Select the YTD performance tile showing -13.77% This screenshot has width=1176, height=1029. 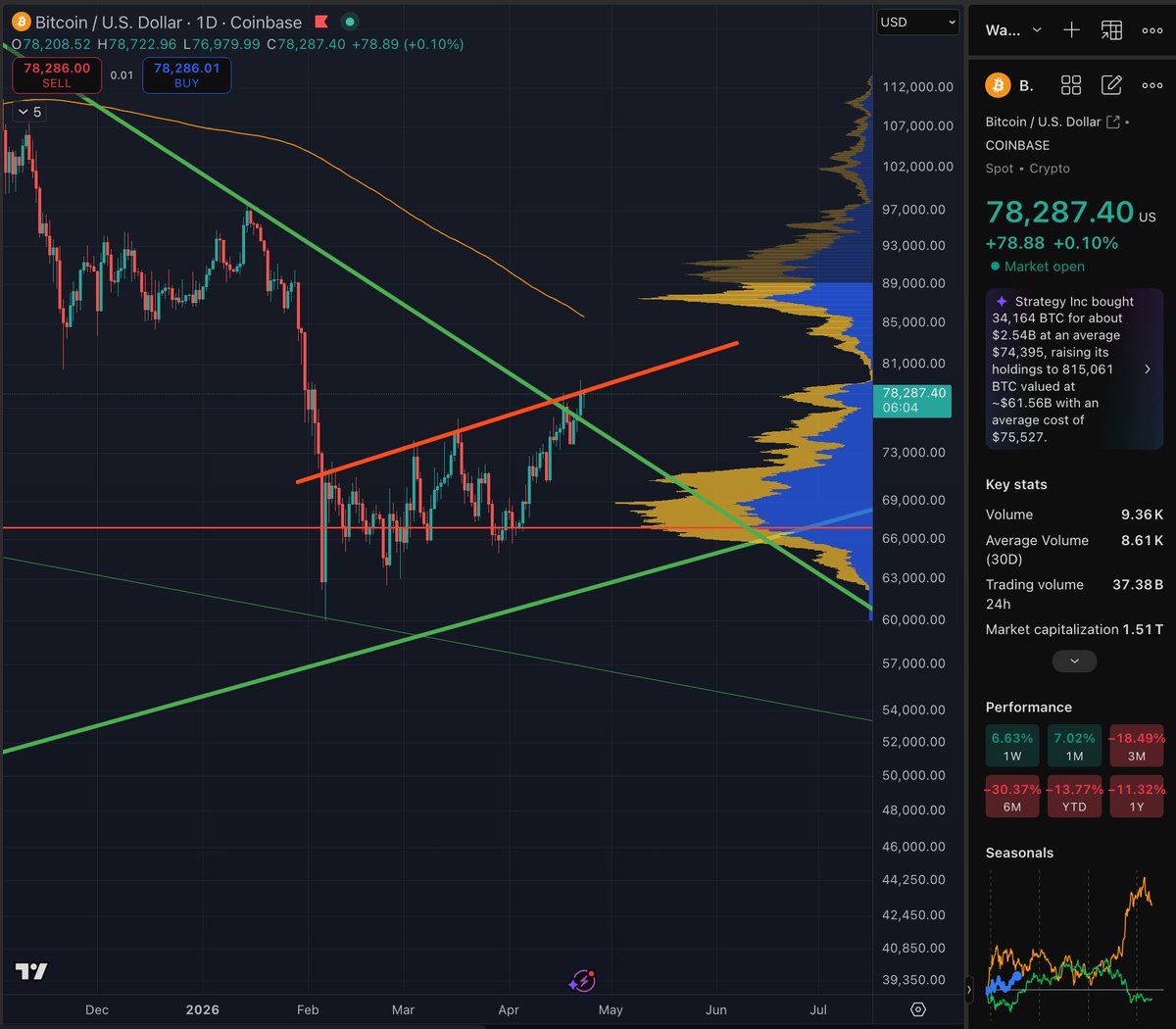(x=1075, y=798)
